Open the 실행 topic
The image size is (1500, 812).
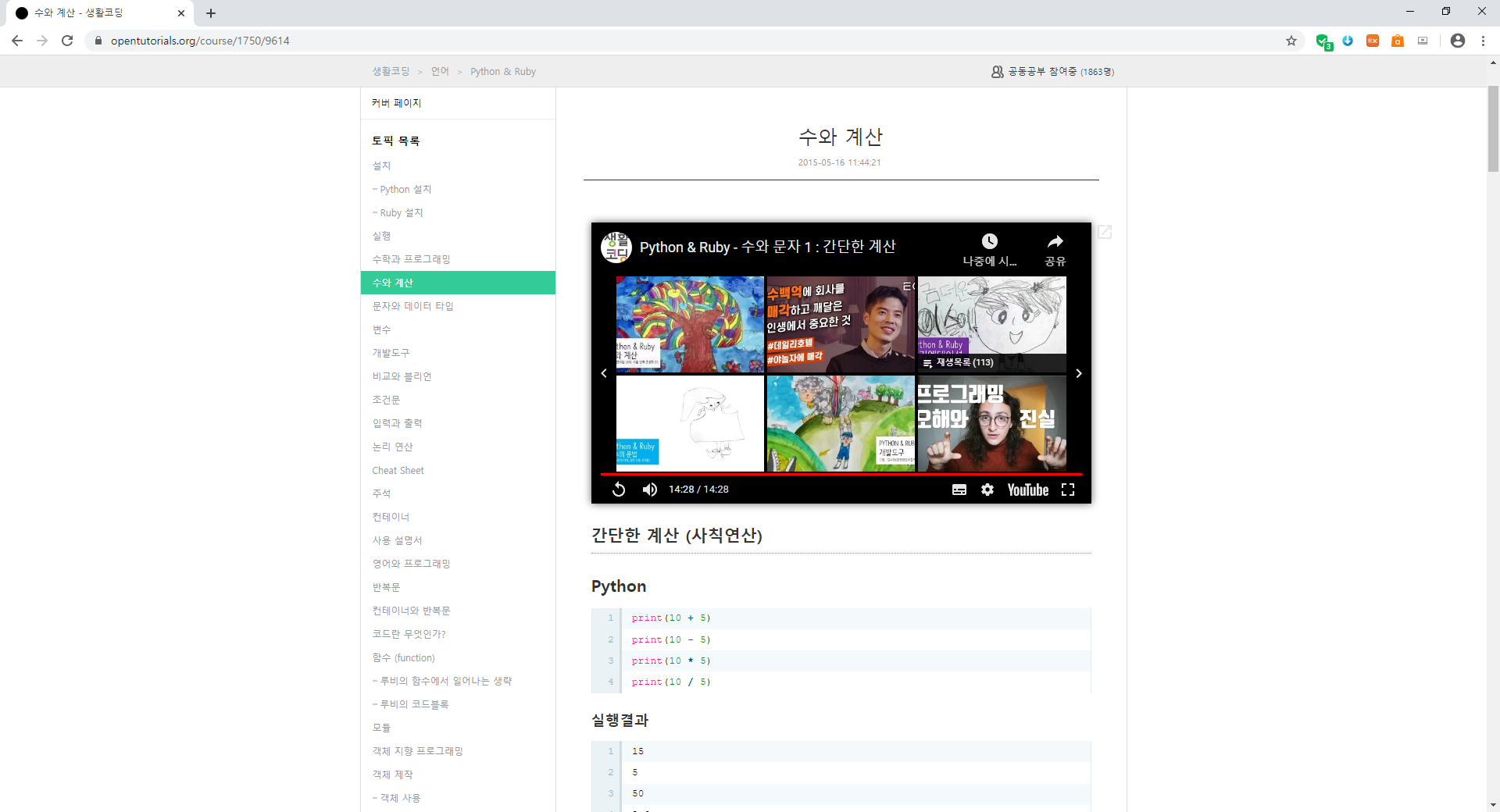click(381, 236)
